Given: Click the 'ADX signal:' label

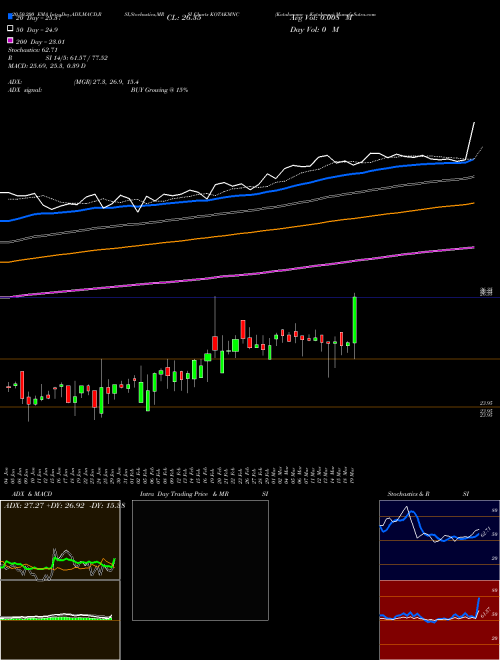Looking at the screenshot, I should (x=25, y=90).
